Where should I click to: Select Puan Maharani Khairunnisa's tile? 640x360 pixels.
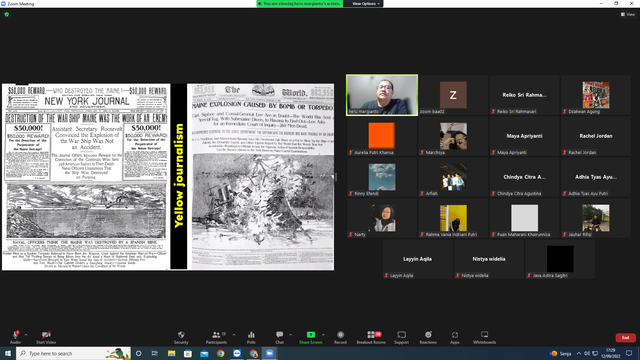(x=524, y=218)
